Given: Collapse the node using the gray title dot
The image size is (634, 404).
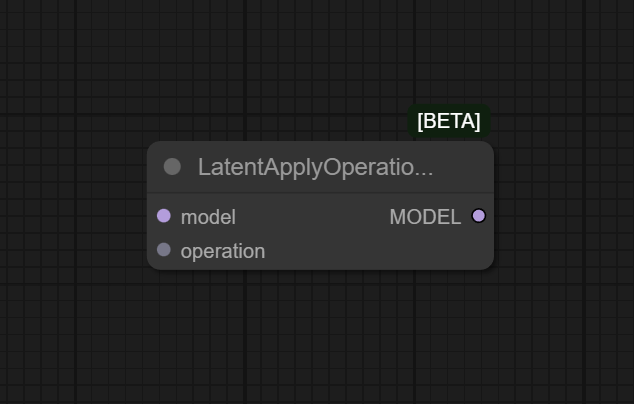Looking at the screenshot, I should (172, 167).
